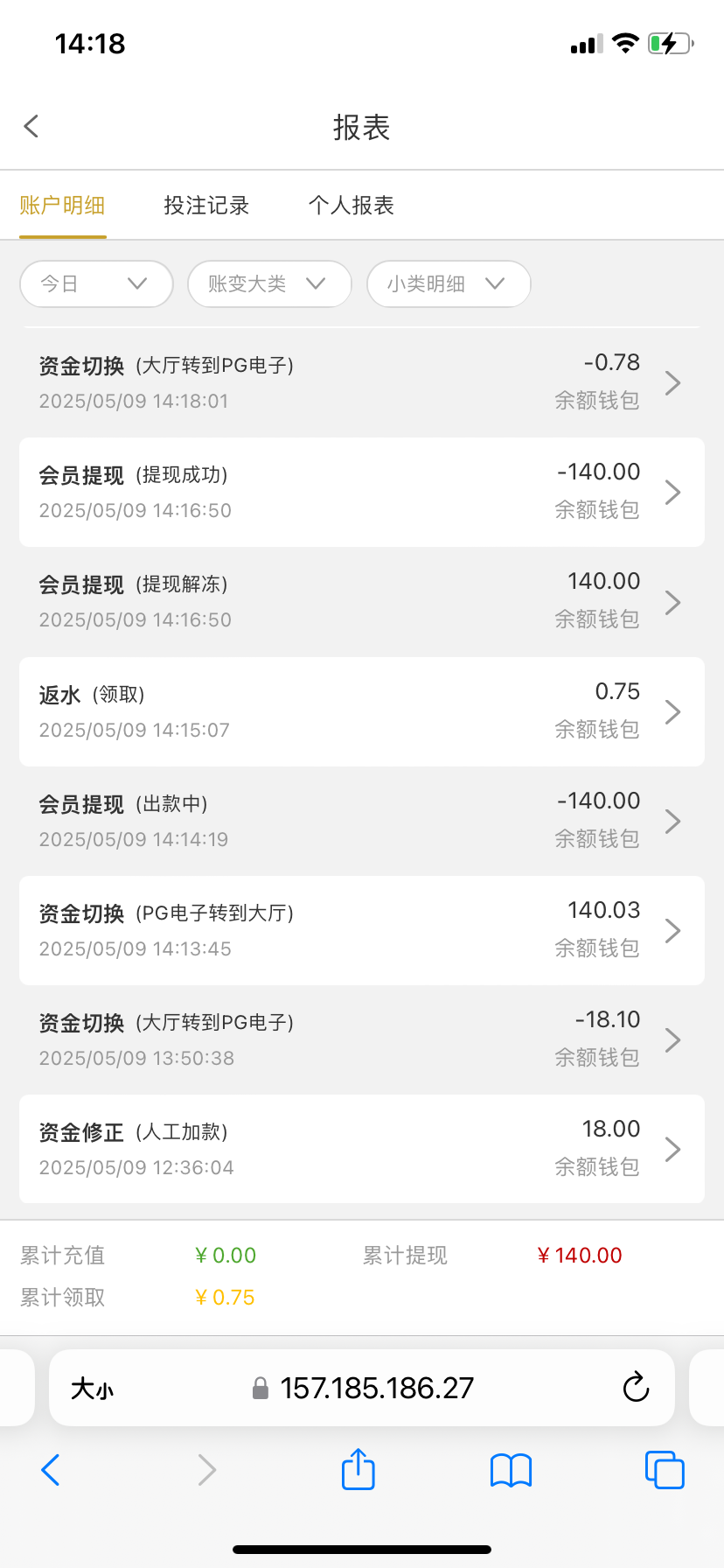Open the 小类明细 subcategory dropdown
Image resolution: width=724 pixels, height=1568 pixels.
tap(449, 283)
